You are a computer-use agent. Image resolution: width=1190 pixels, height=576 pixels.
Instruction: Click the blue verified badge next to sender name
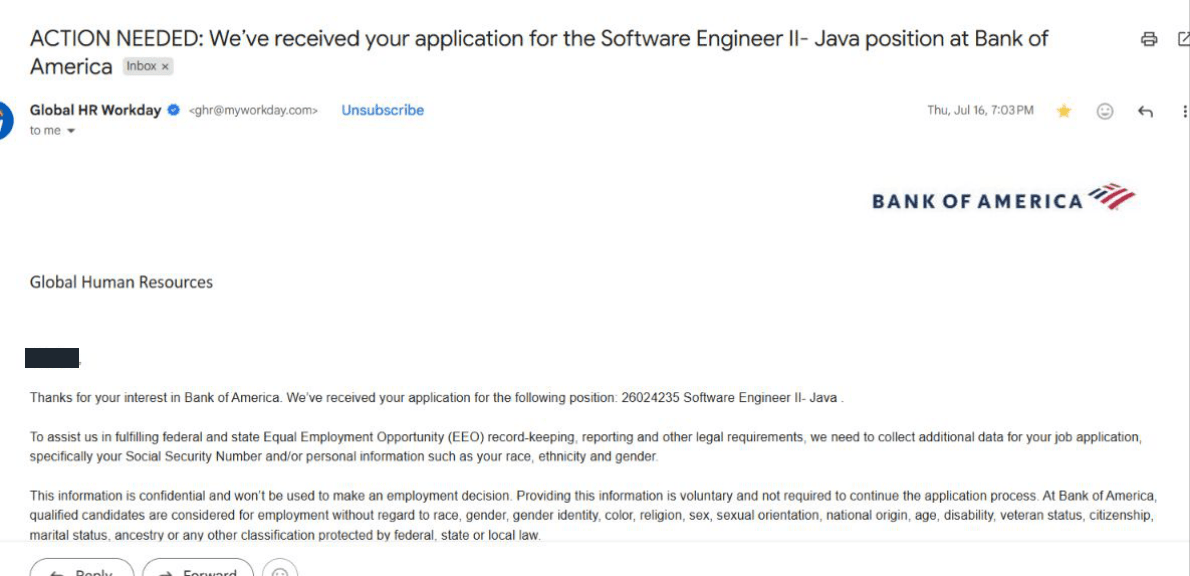click(x=173, y=110)
